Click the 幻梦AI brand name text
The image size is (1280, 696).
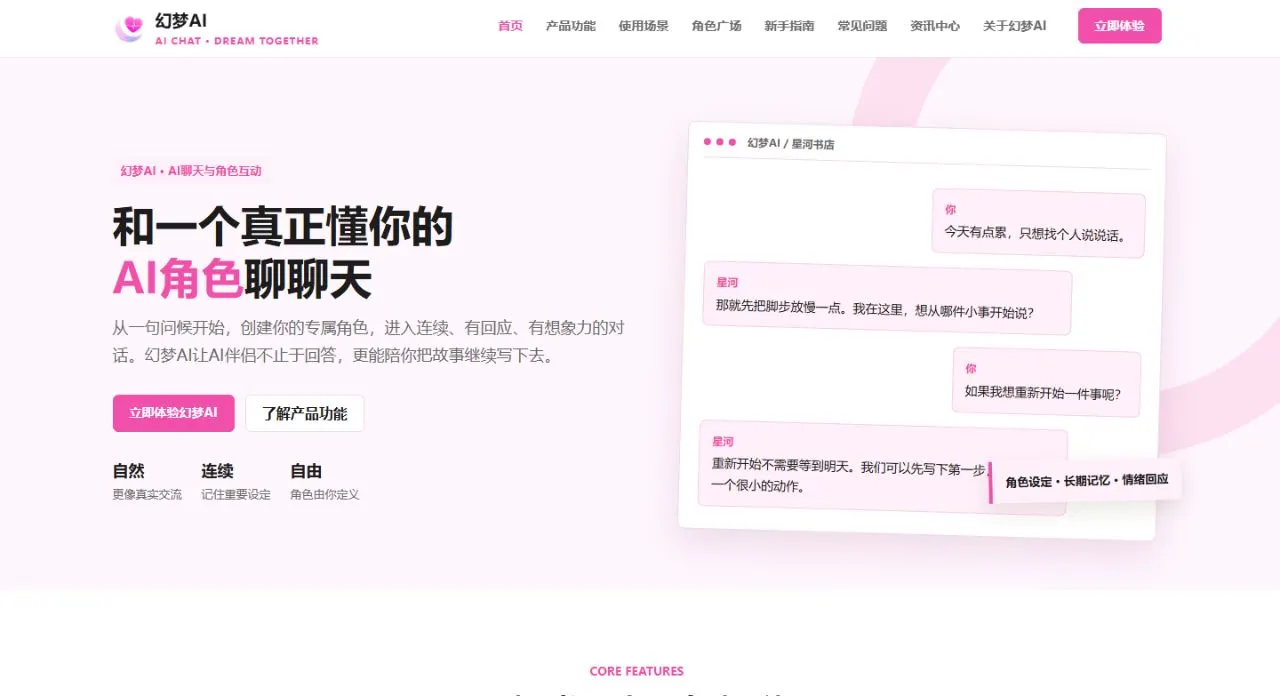(x=181, y=20)
